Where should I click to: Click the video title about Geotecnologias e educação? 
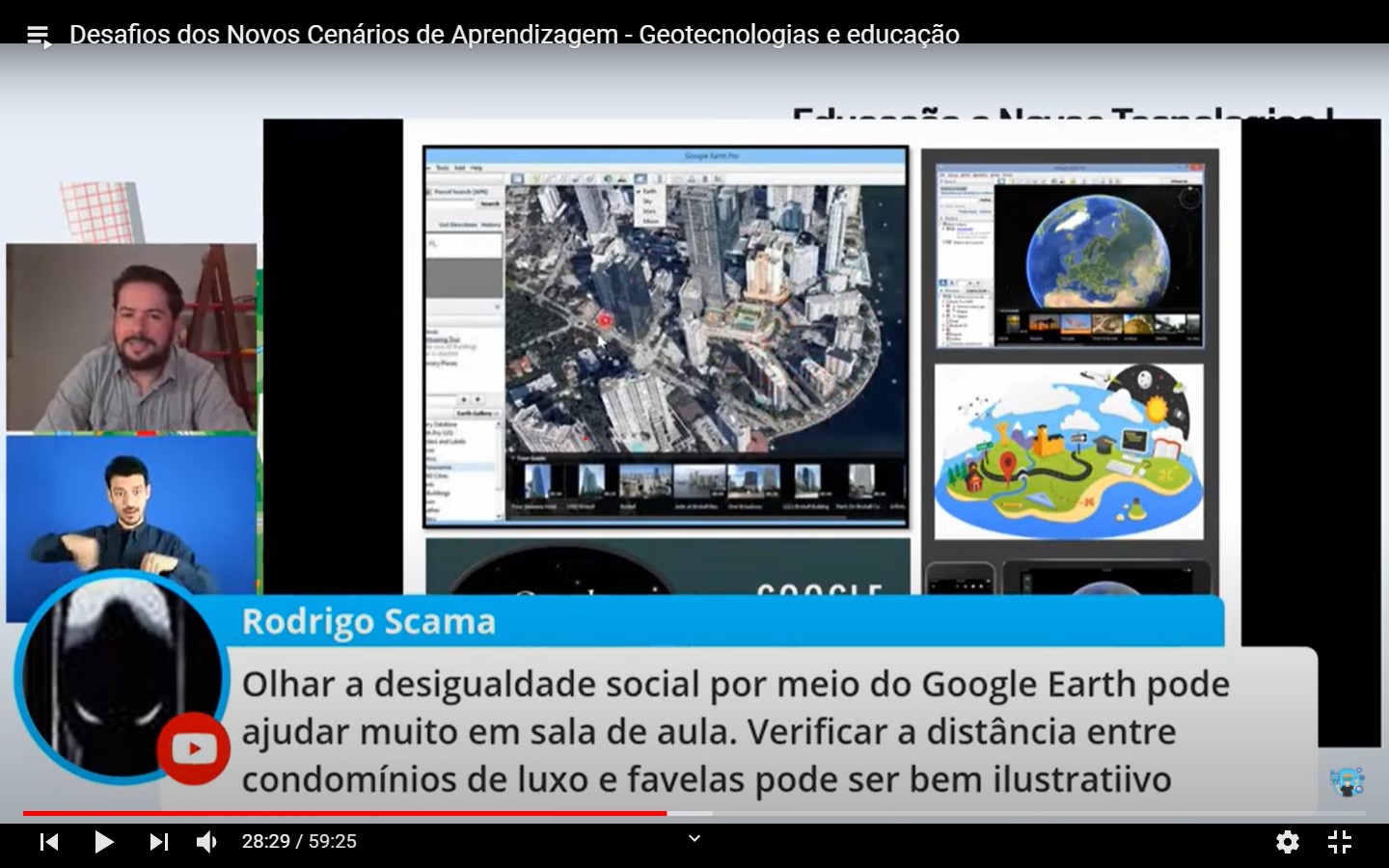514,35
